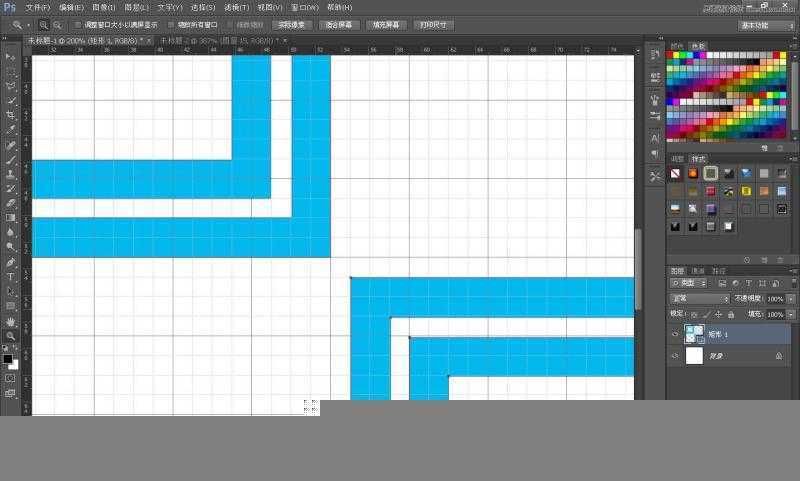
Task: Filter layers by type layers (T icon)
Action: pyautogui.click(x=748, y=283)
